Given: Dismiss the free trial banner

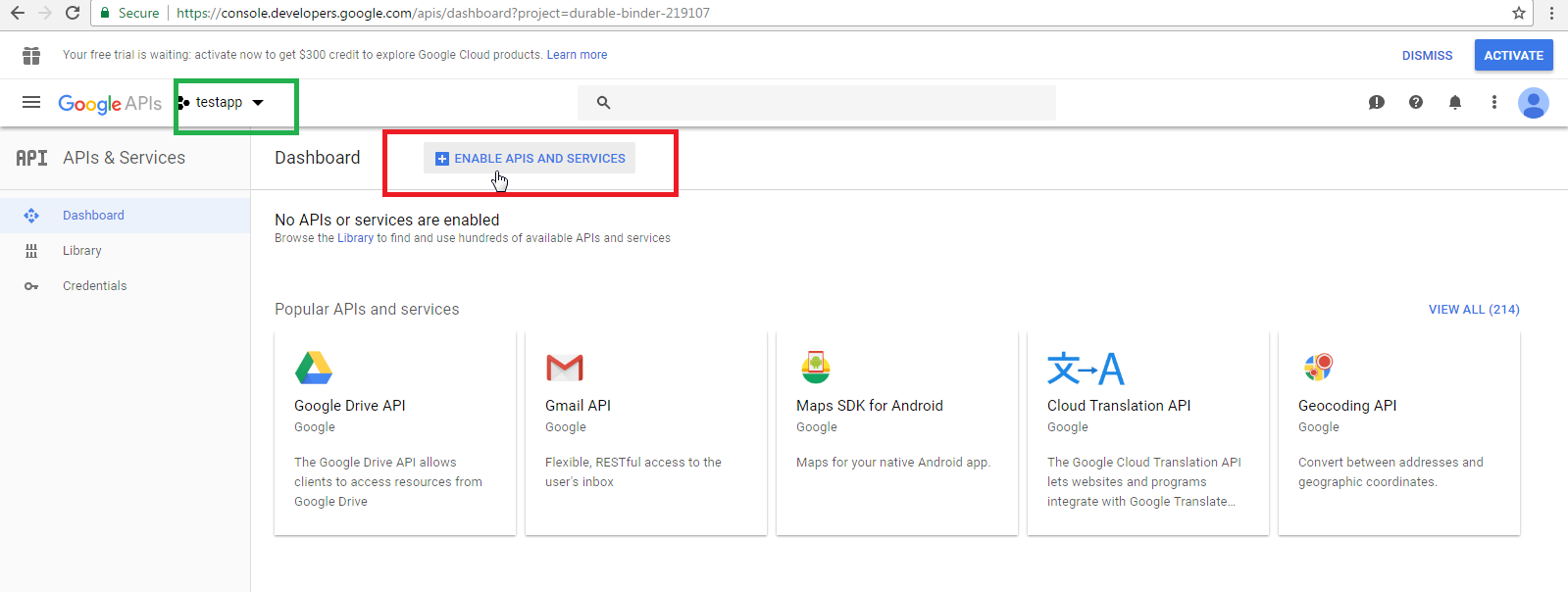Looking at the screenshot, I should (1427, 55).
